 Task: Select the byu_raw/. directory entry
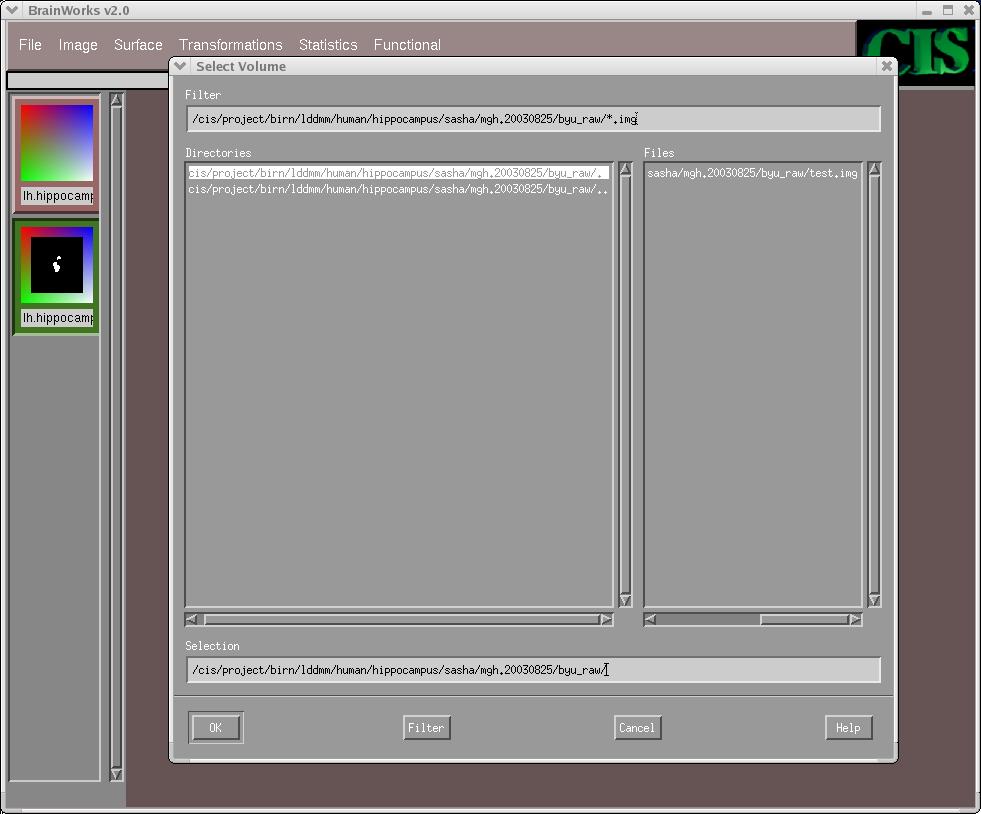pos(399,173)
